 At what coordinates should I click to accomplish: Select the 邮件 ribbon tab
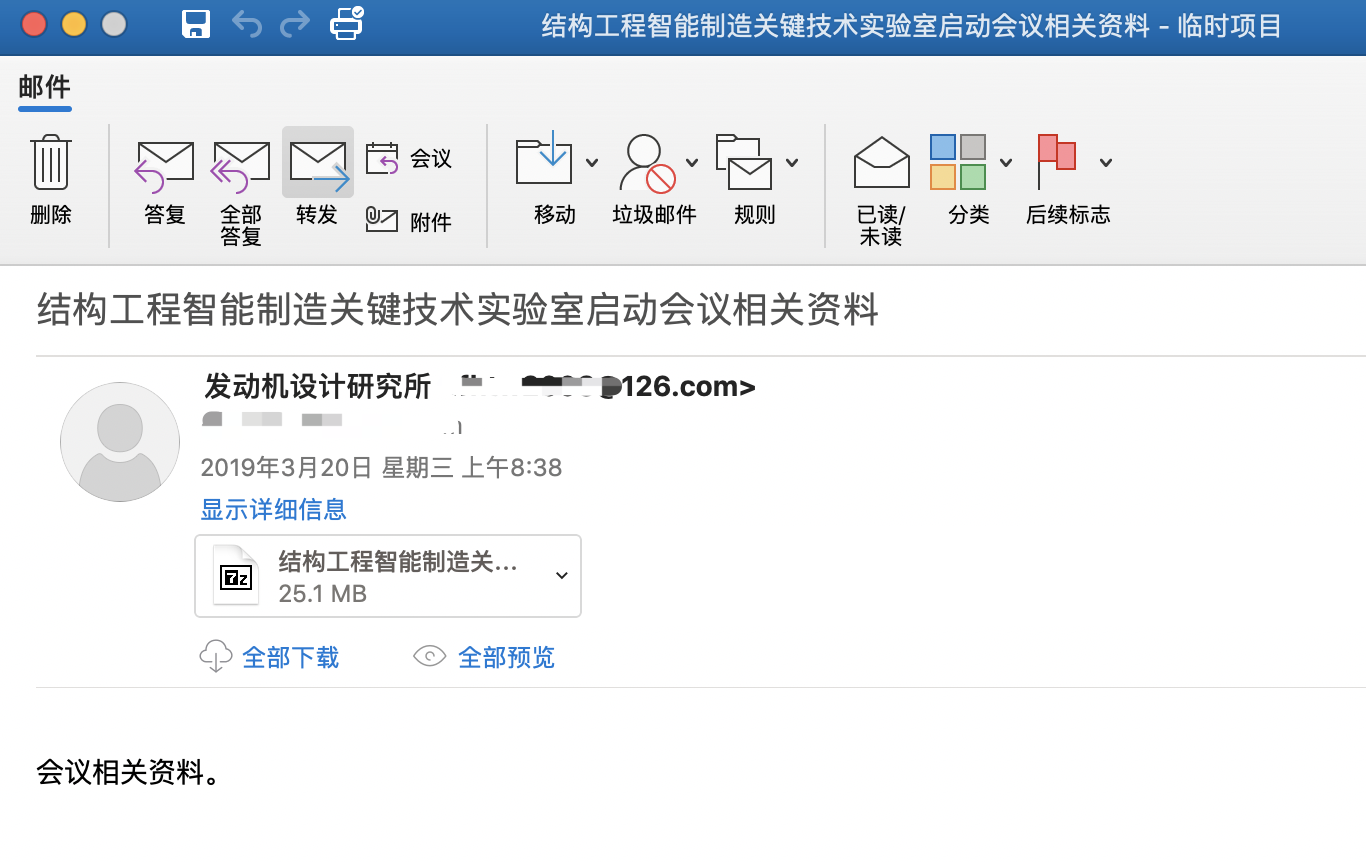point(45,87)
